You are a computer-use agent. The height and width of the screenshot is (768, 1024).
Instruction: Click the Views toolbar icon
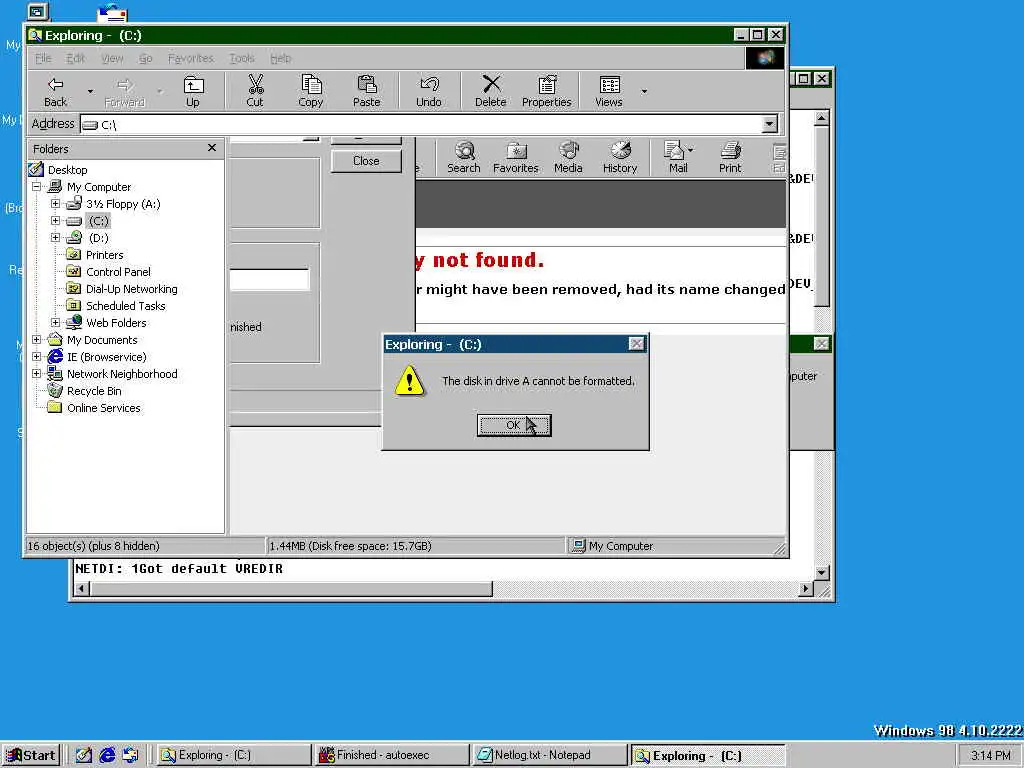click(609, 91)
